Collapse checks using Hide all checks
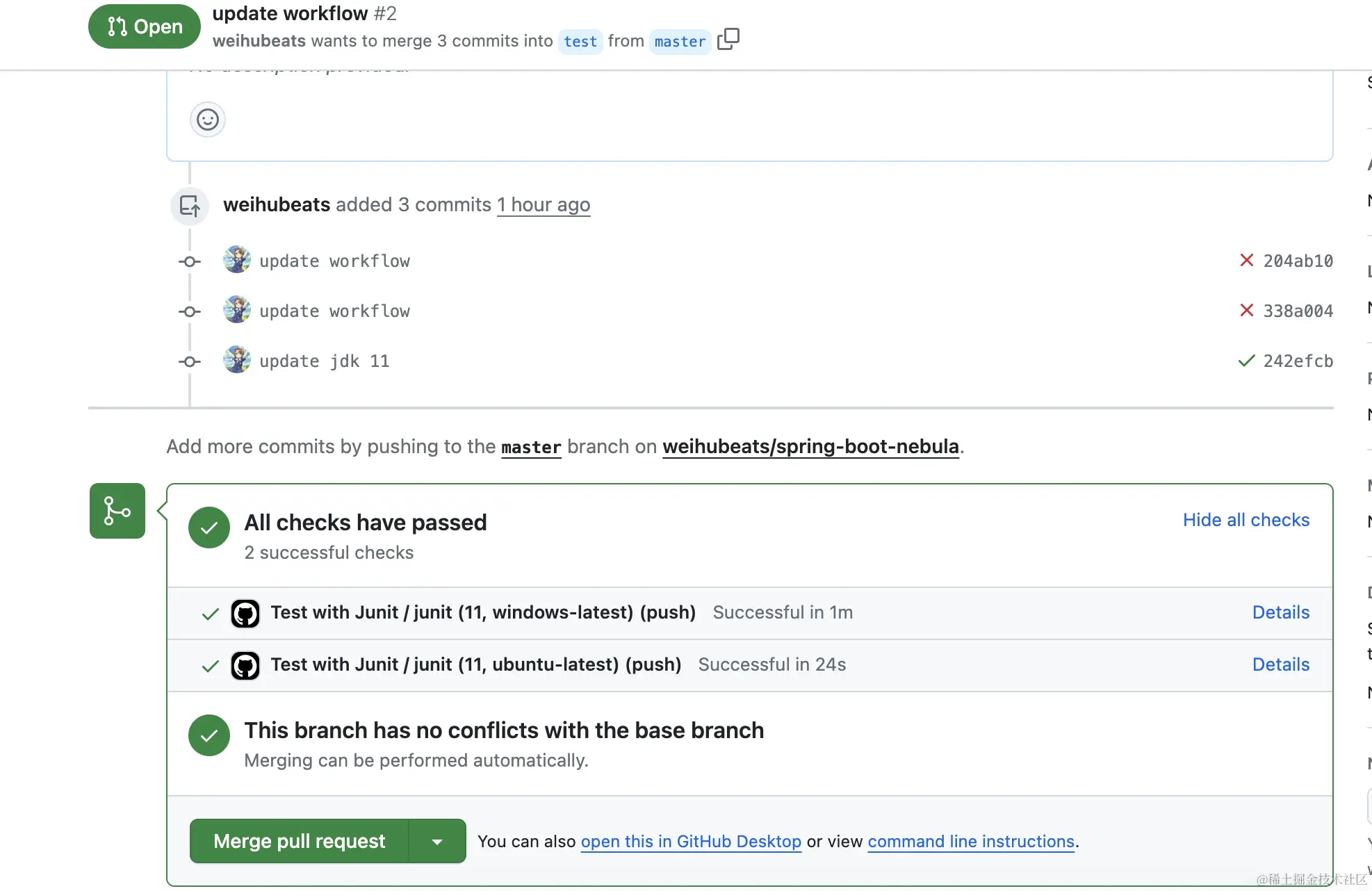 [x=1246, y=520]
